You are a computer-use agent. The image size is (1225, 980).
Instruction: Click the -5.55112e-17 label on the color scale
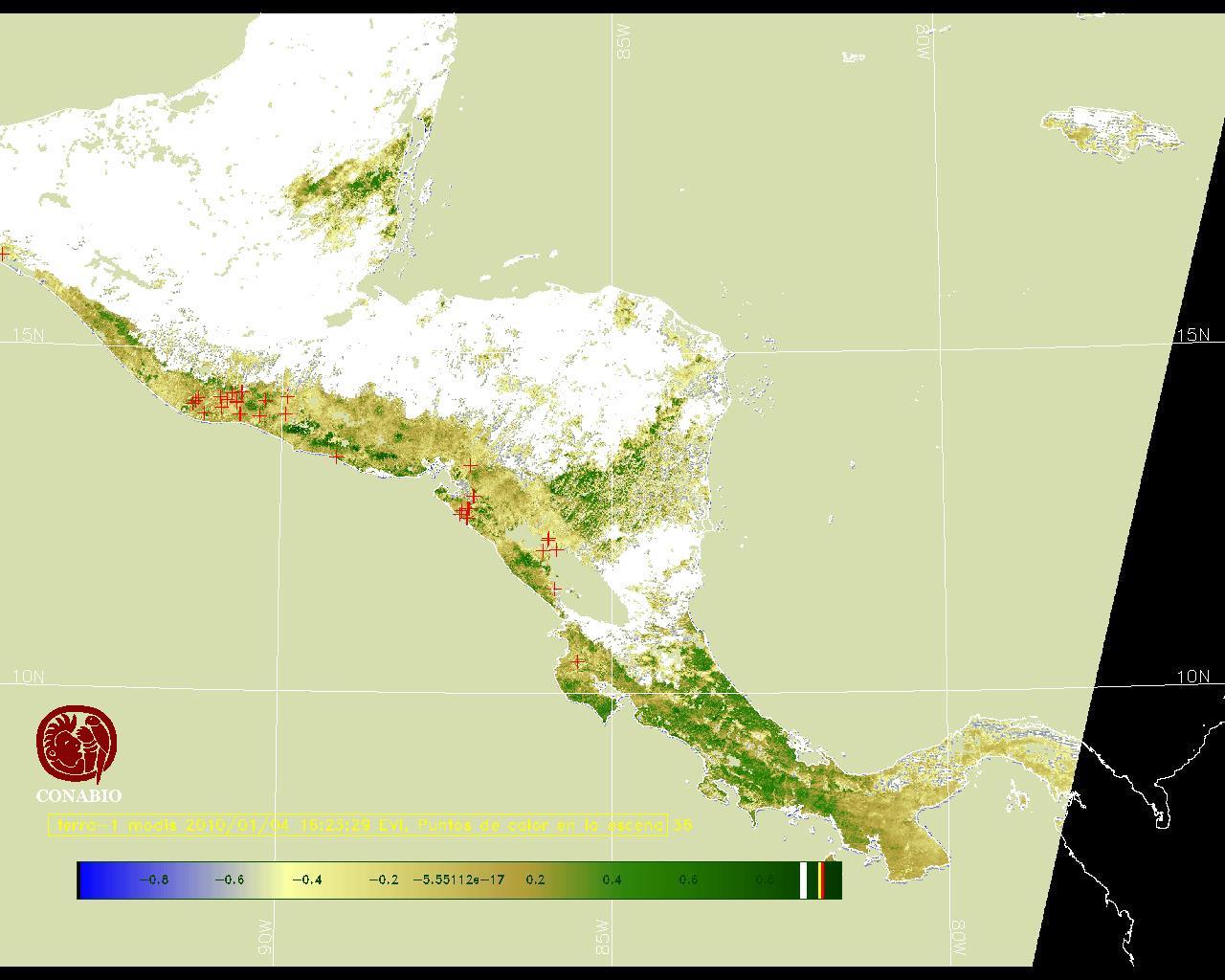(458, 880)
